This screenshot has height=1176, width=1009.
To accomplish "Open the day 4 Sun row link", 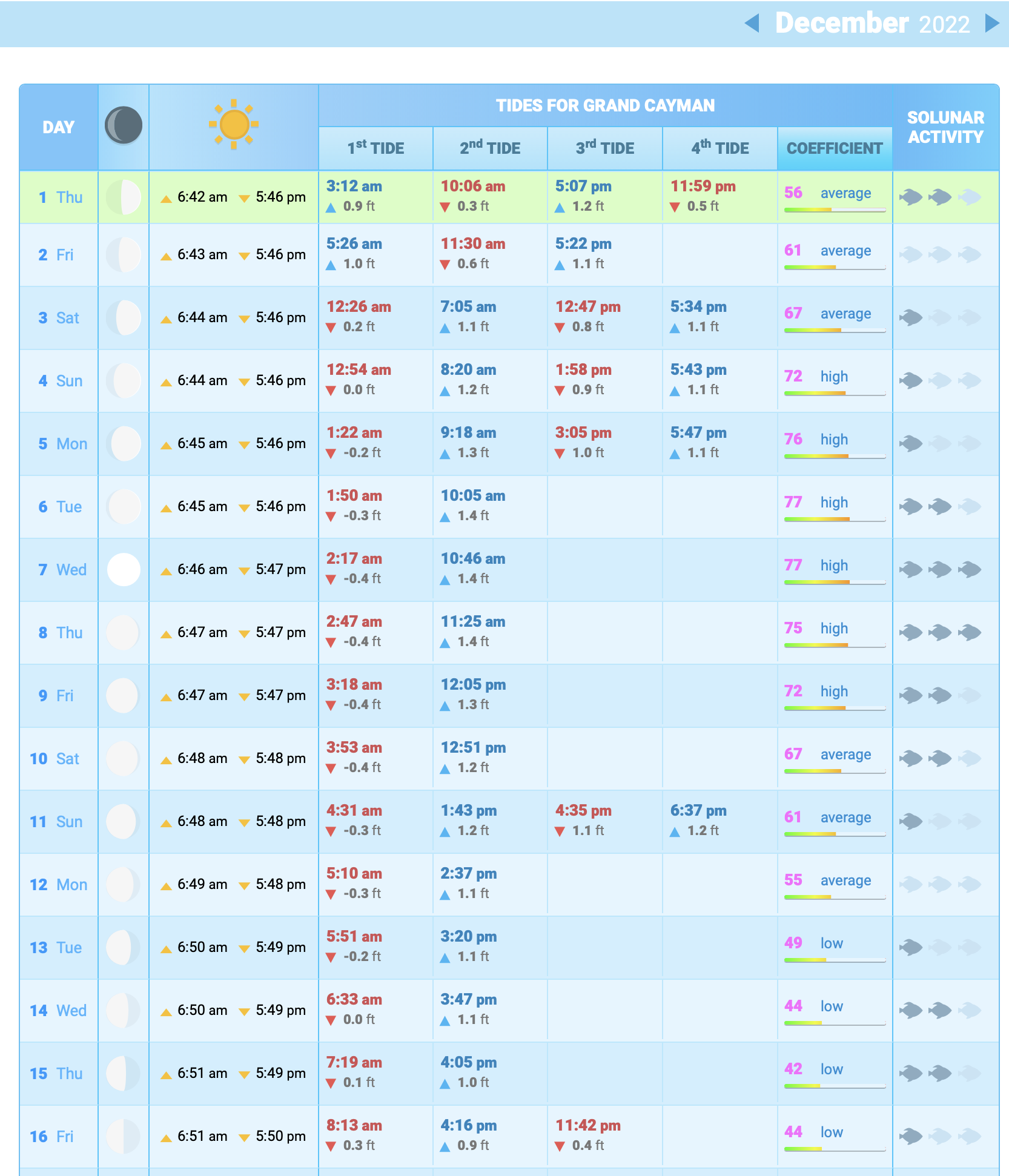I will [x=60, y=381].
